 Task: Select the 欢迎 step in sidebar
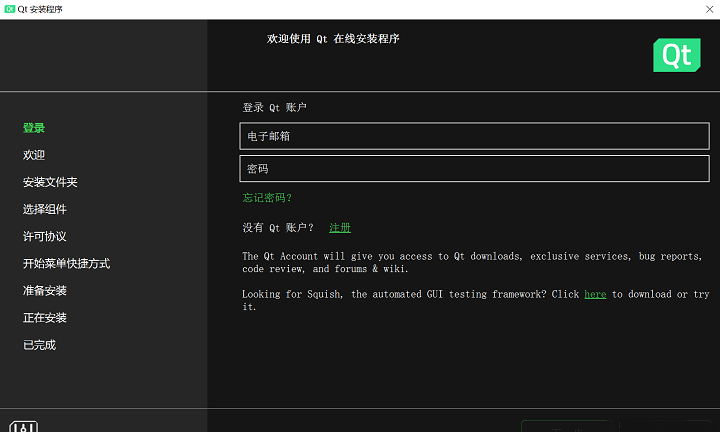[34, 155]
